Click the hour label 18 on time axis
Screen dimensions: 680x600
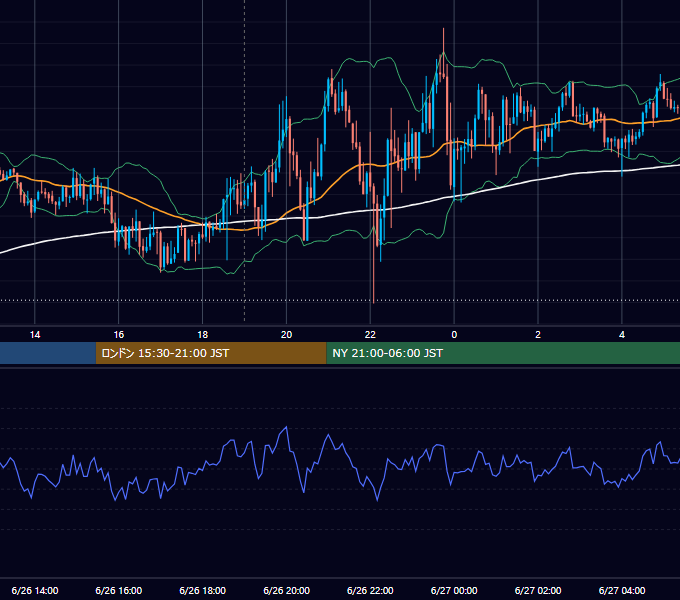(x=203, y=335)
